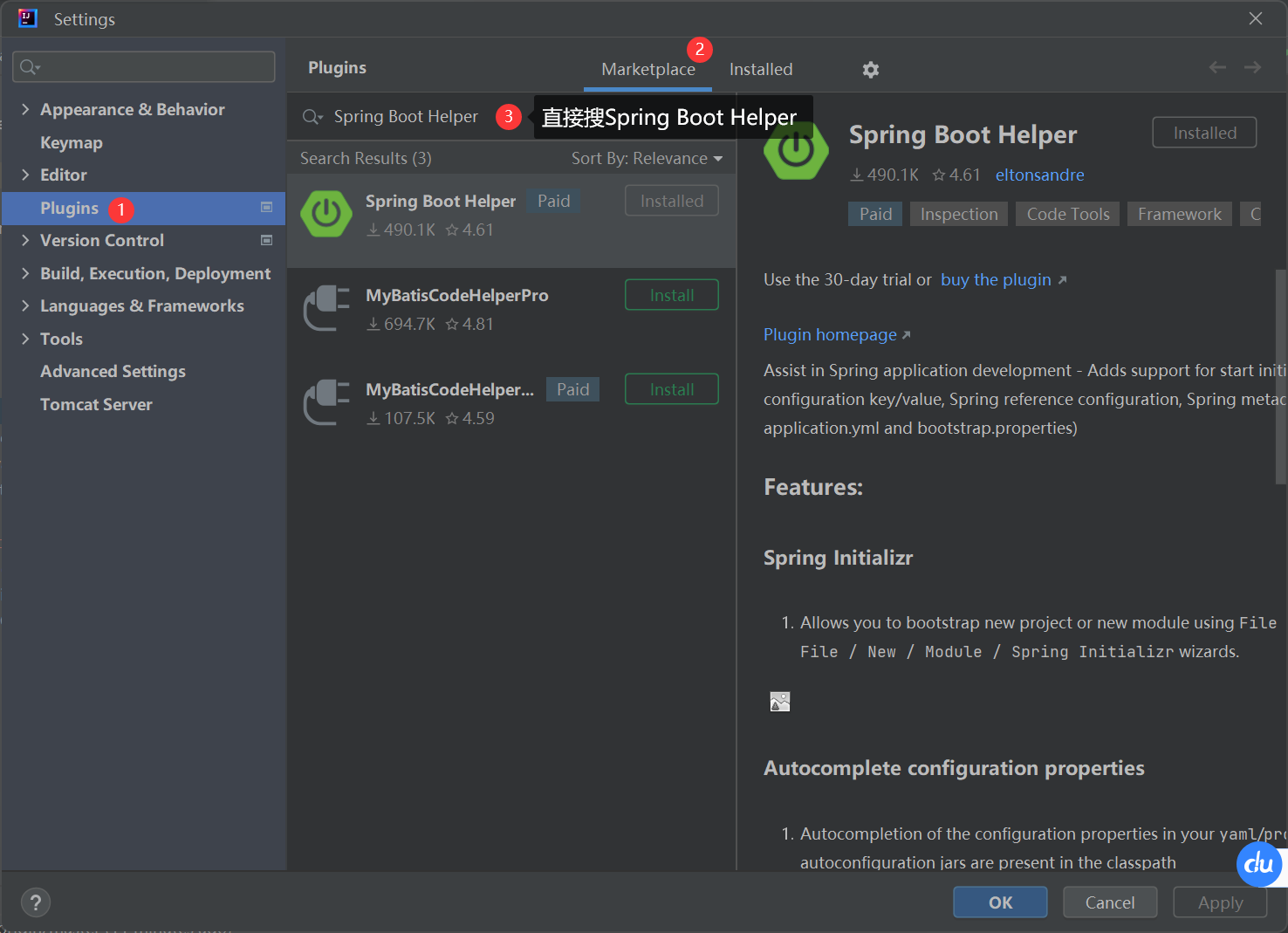Cancel the Settings dialog
1288x933 pixels.
(1110, 902)
